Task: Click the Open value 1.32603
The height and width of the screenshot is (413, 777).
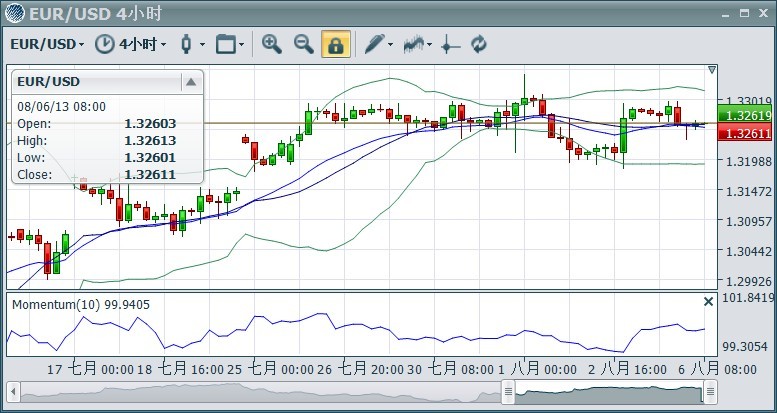Action: tap(150, 123)
